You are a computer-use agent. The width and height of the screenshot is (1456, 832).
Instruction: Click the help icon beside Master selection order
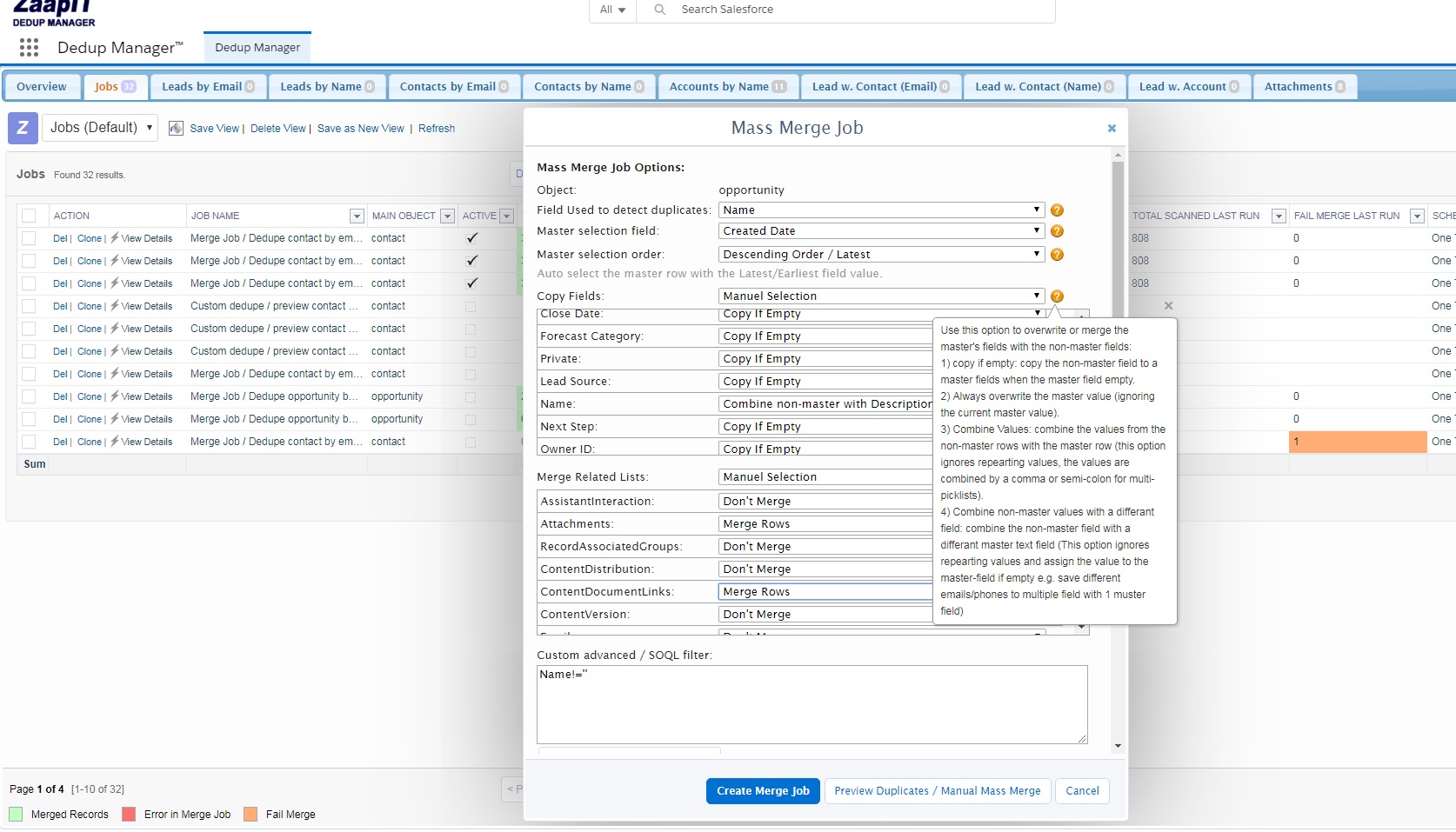[x=1056, y=254]
